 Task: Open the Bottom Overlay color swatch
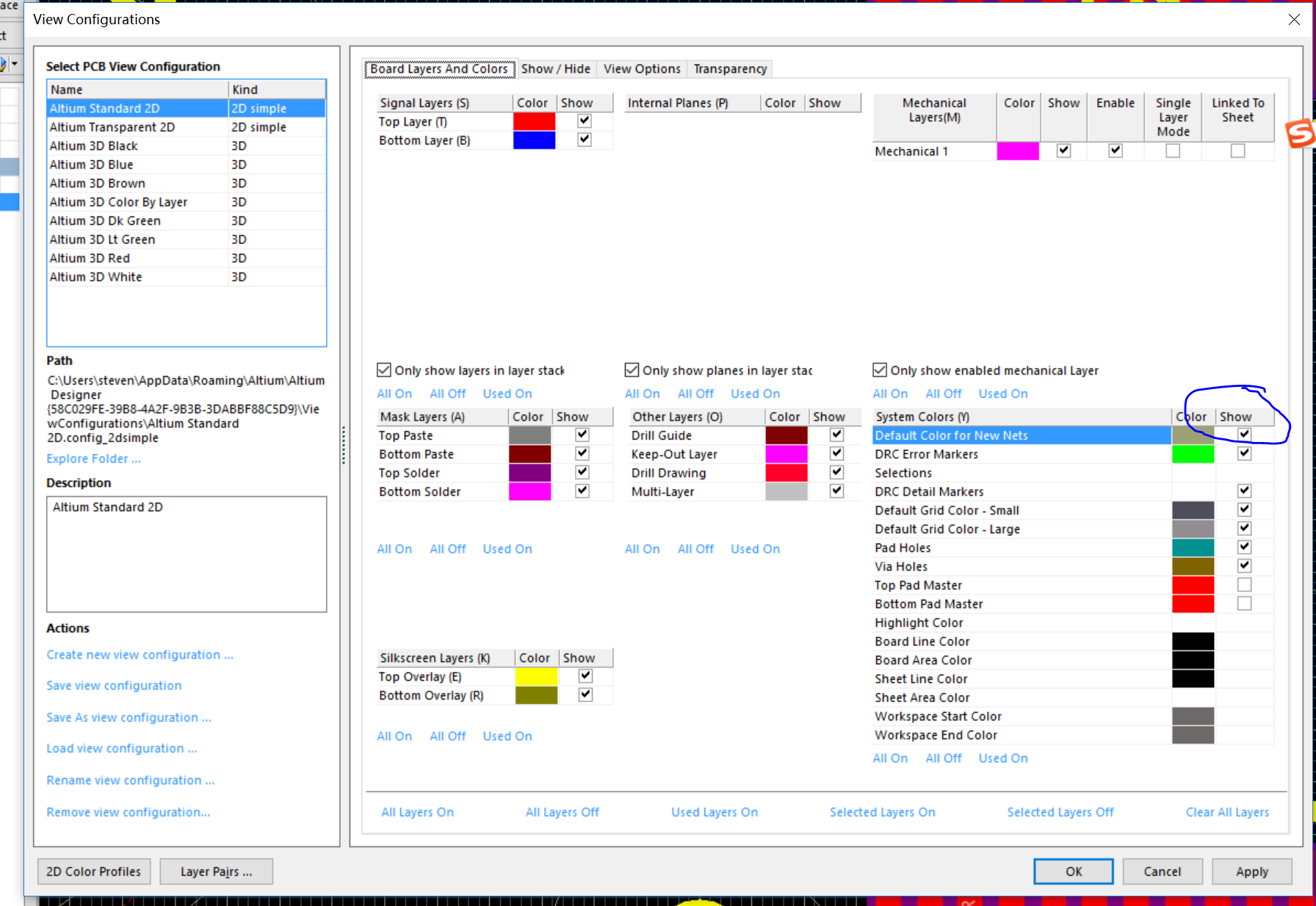click(536, 695)
